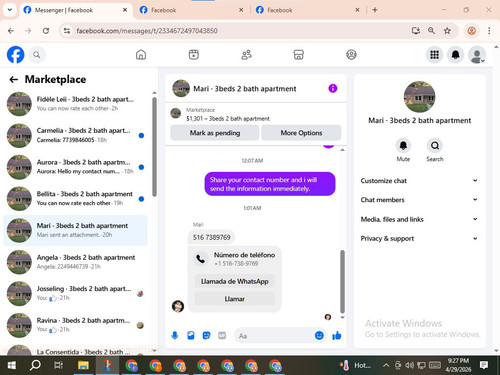Choose a sticker icon

point(207,335)
